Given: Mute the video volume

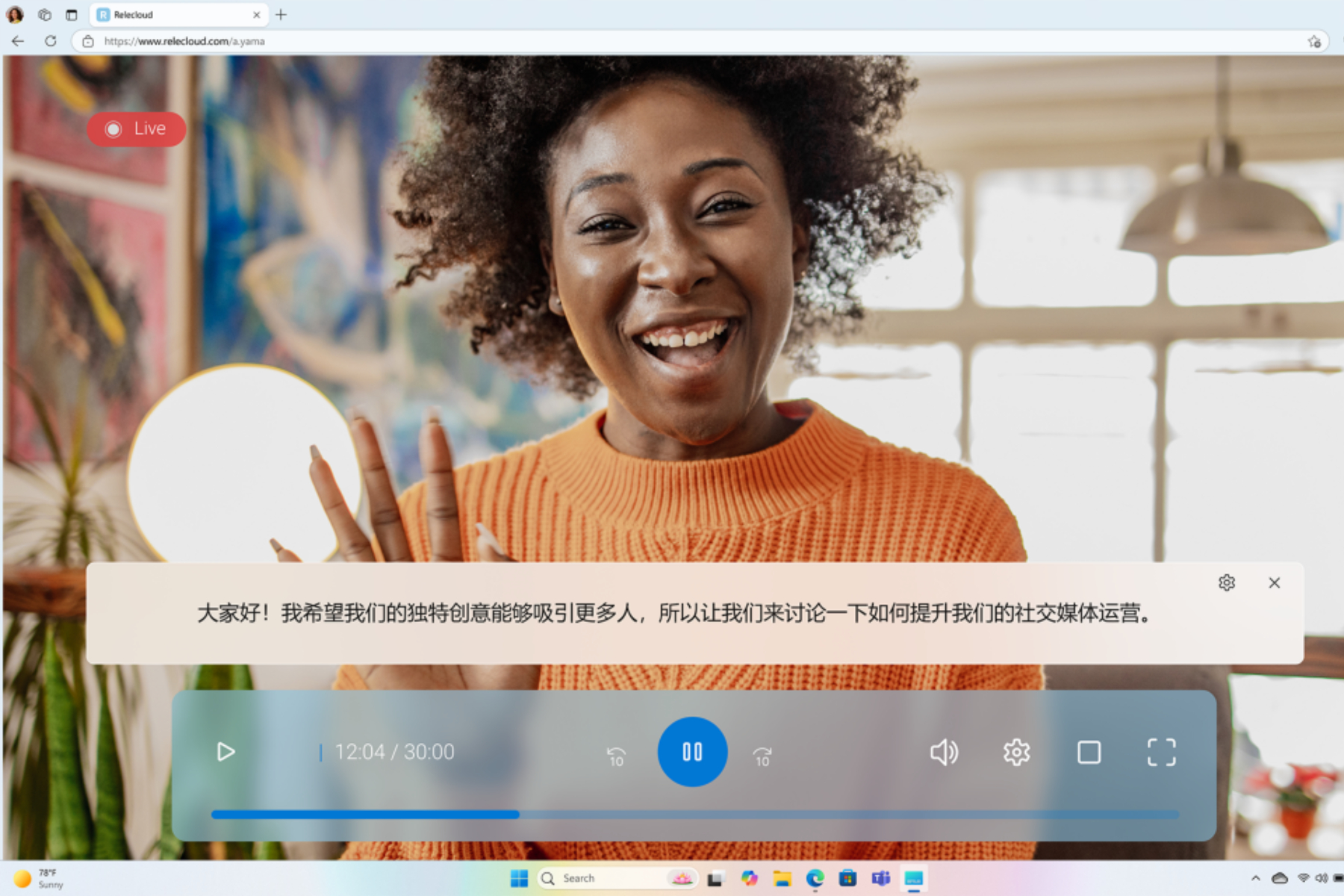Looking at the screenshot, I should click(x=944, y=752).
